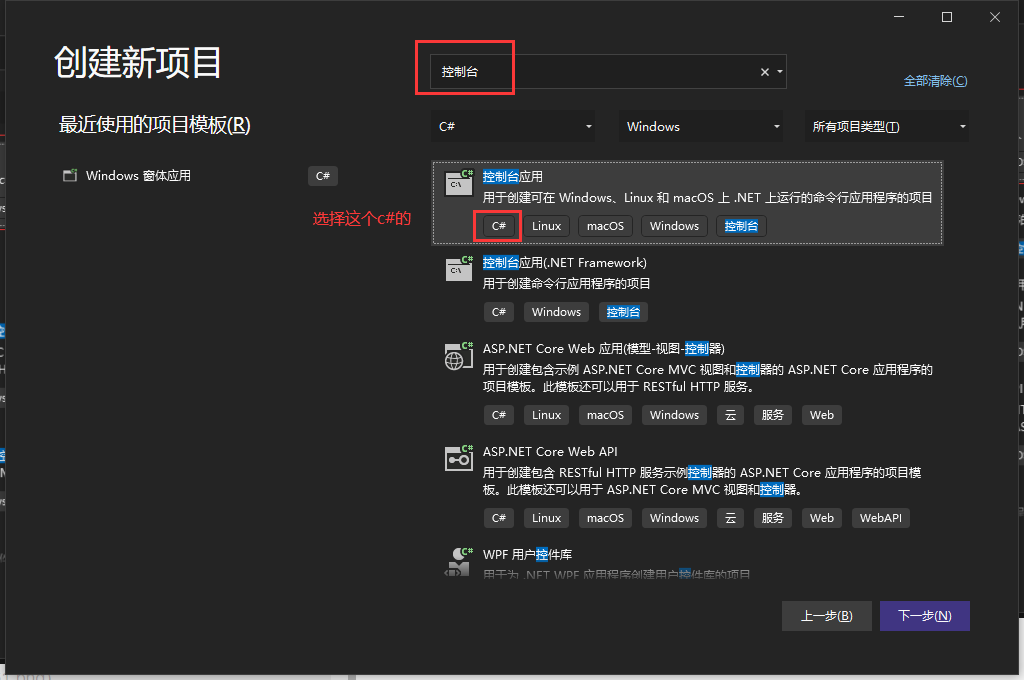
Task: Click the 云 tag under ASP.NET Core Web API
Action: 731,518
